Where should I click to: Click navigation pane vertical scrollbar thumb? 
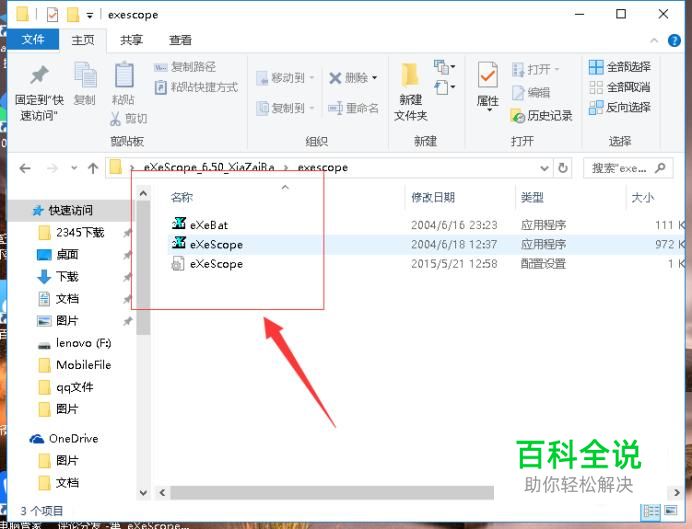143,267
